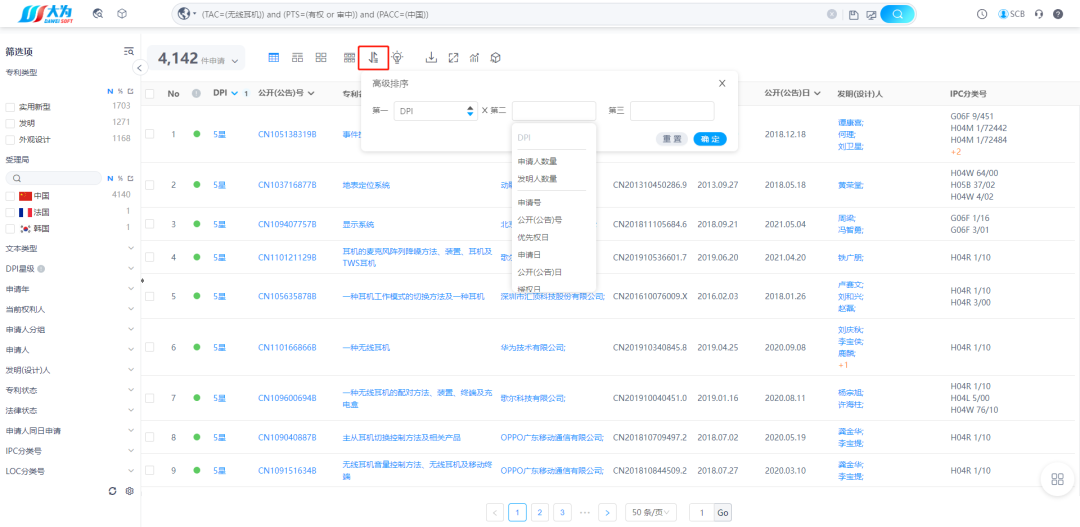Open the first sort field DPI dropdown
The width and height of the screenshot is (1080, 527).
(x=435, y=111)
